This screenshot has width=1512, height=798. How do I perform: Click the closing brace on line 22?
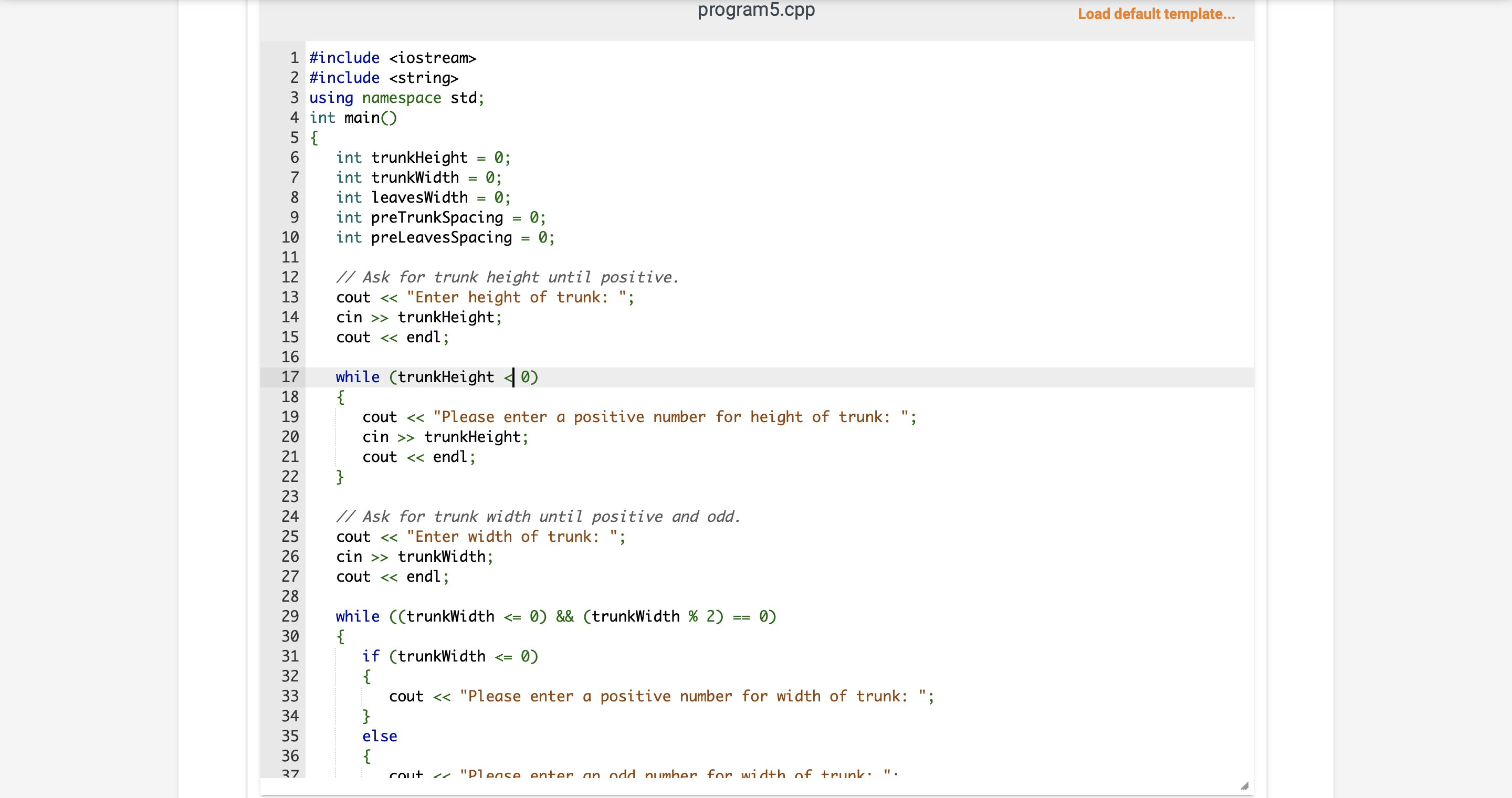[x=340, y=477]
